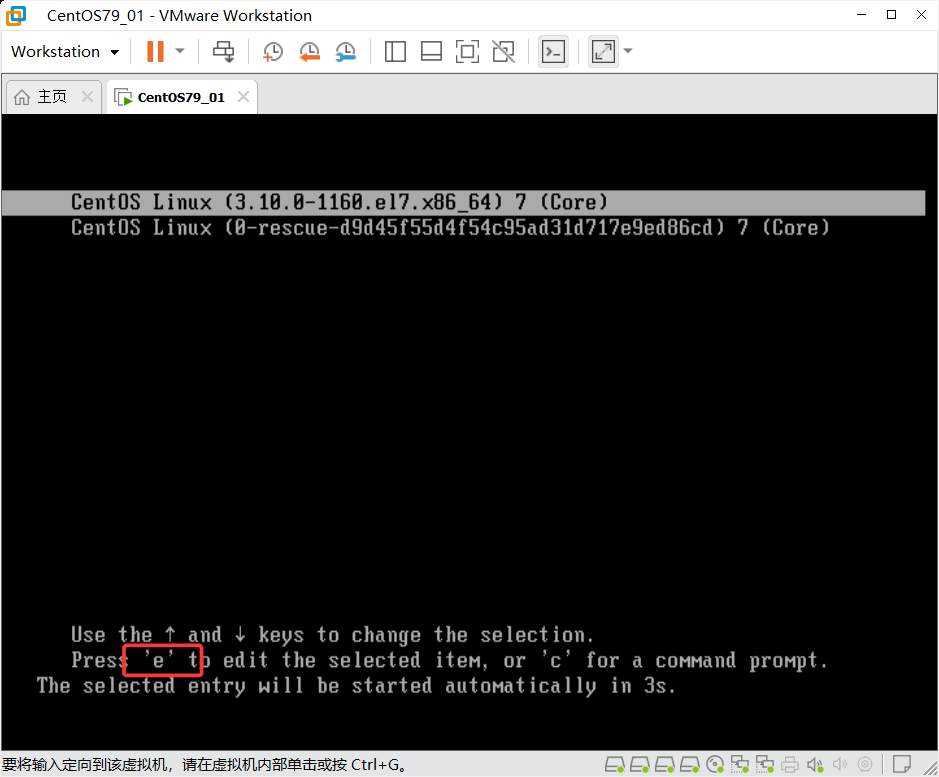Viewport: 939px width, 777px height.
Task: Close the 主页 home tab
Action: 87,96
